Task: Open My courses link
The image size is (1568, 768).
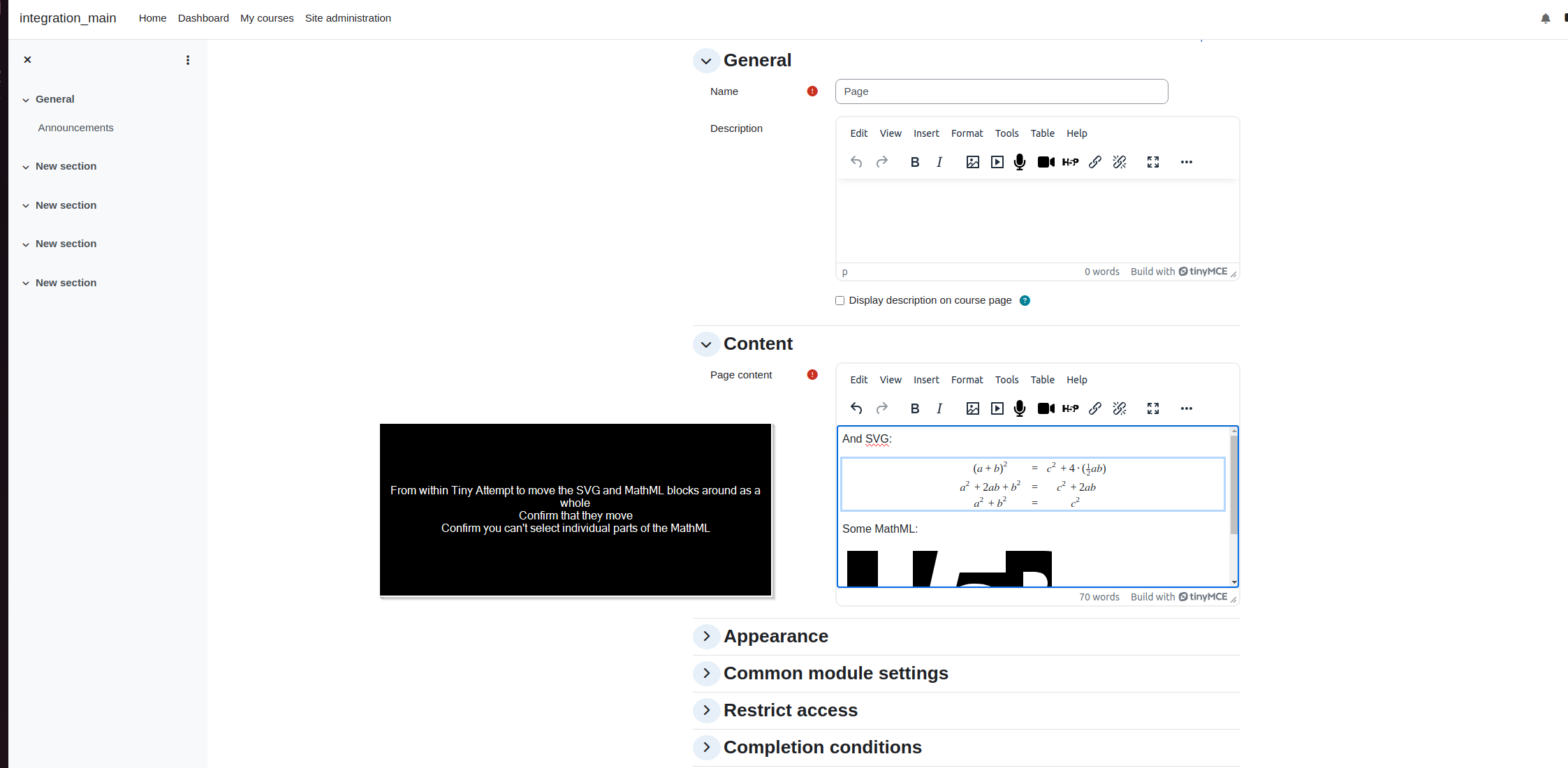Action: [267, 18]
